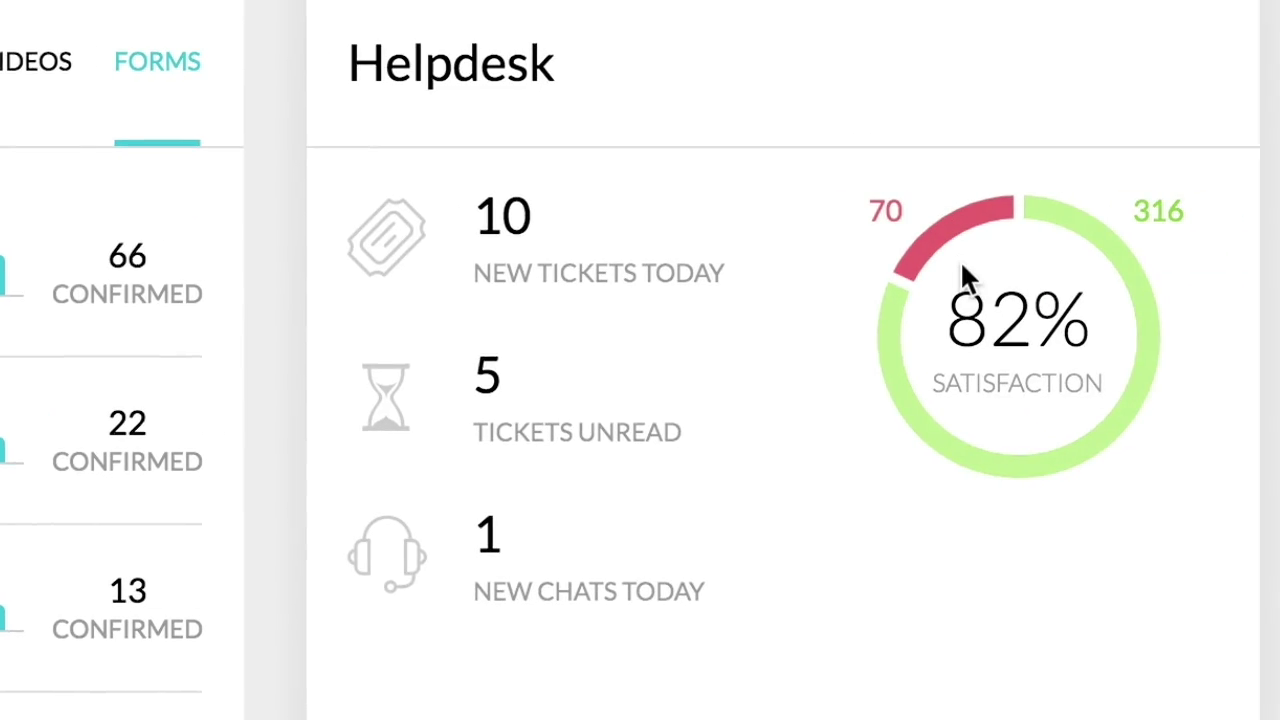
Task: Click the number 10 new tickets count
Action: pyautogui.click(x=502, y=217)
